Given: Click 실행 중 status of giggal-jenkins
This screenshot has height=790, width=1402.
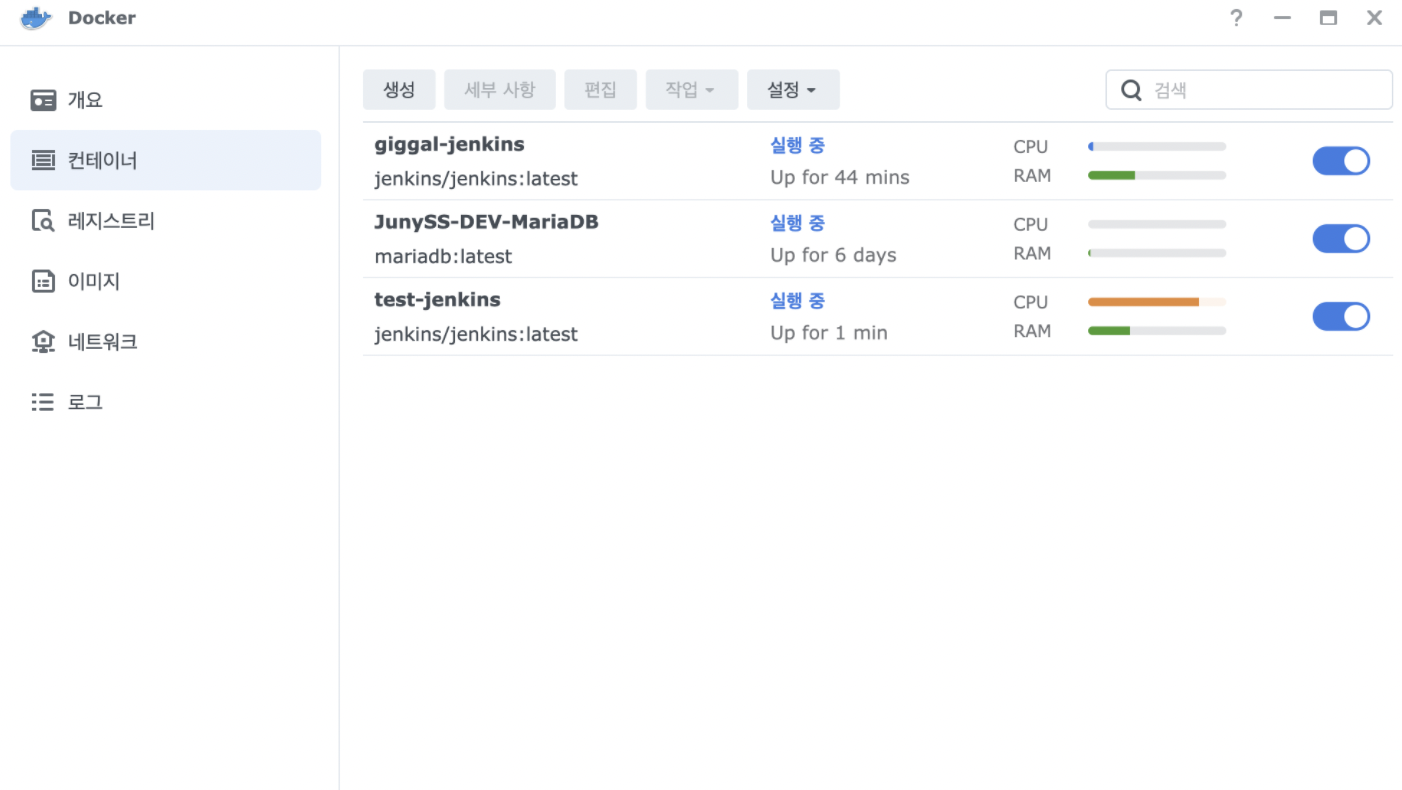Looking at the screenshot, I should pyautogui.click(x=797, y=145).
